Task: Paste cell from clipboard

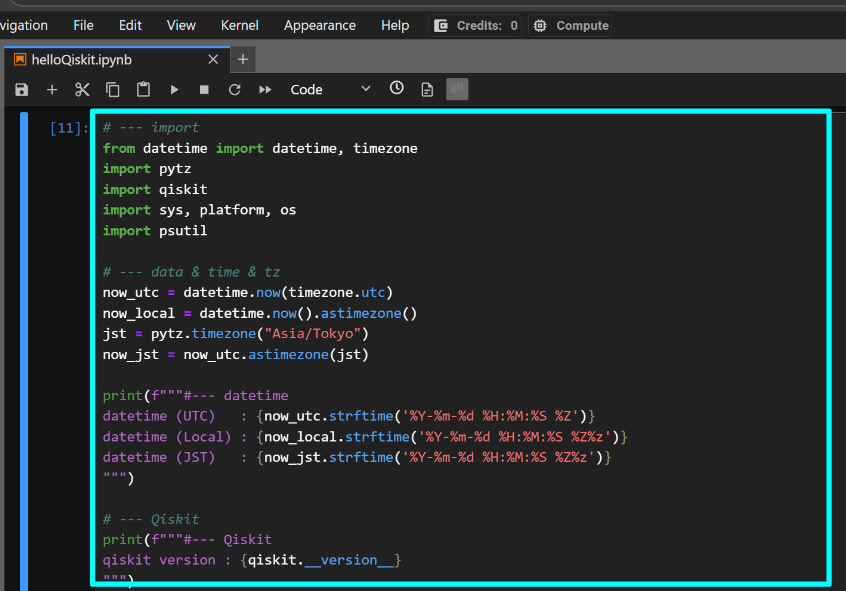Action: (x=143, y=90)
